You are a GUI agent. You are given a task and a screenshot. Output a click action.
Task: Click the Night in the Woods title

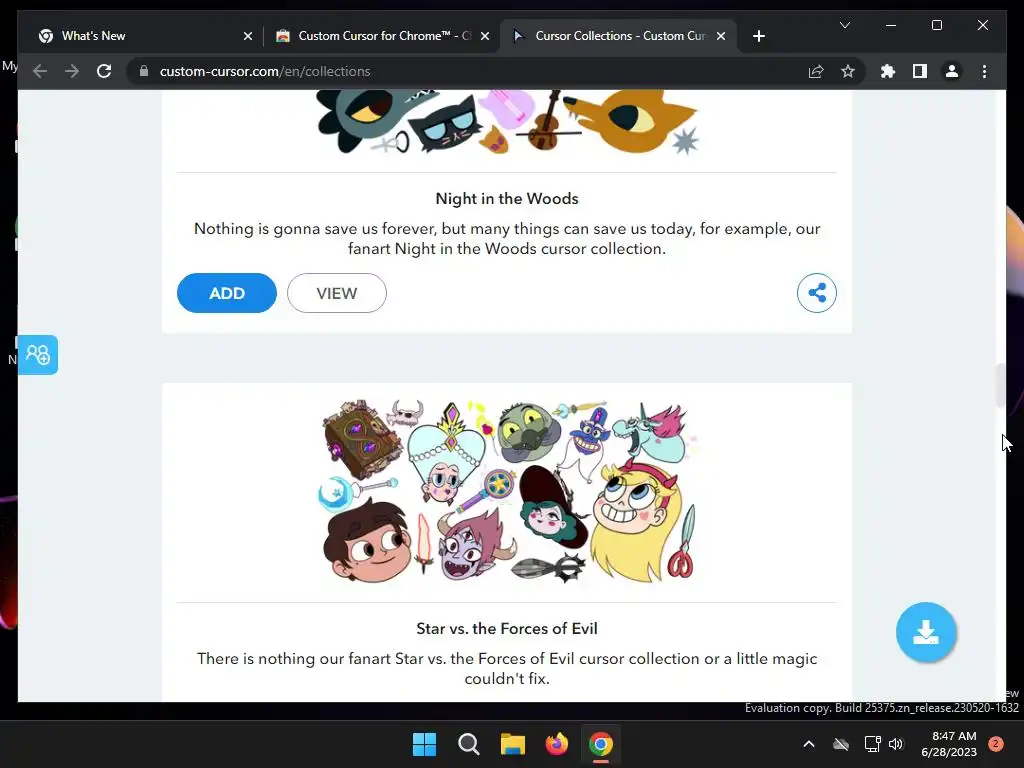[507, 199]
